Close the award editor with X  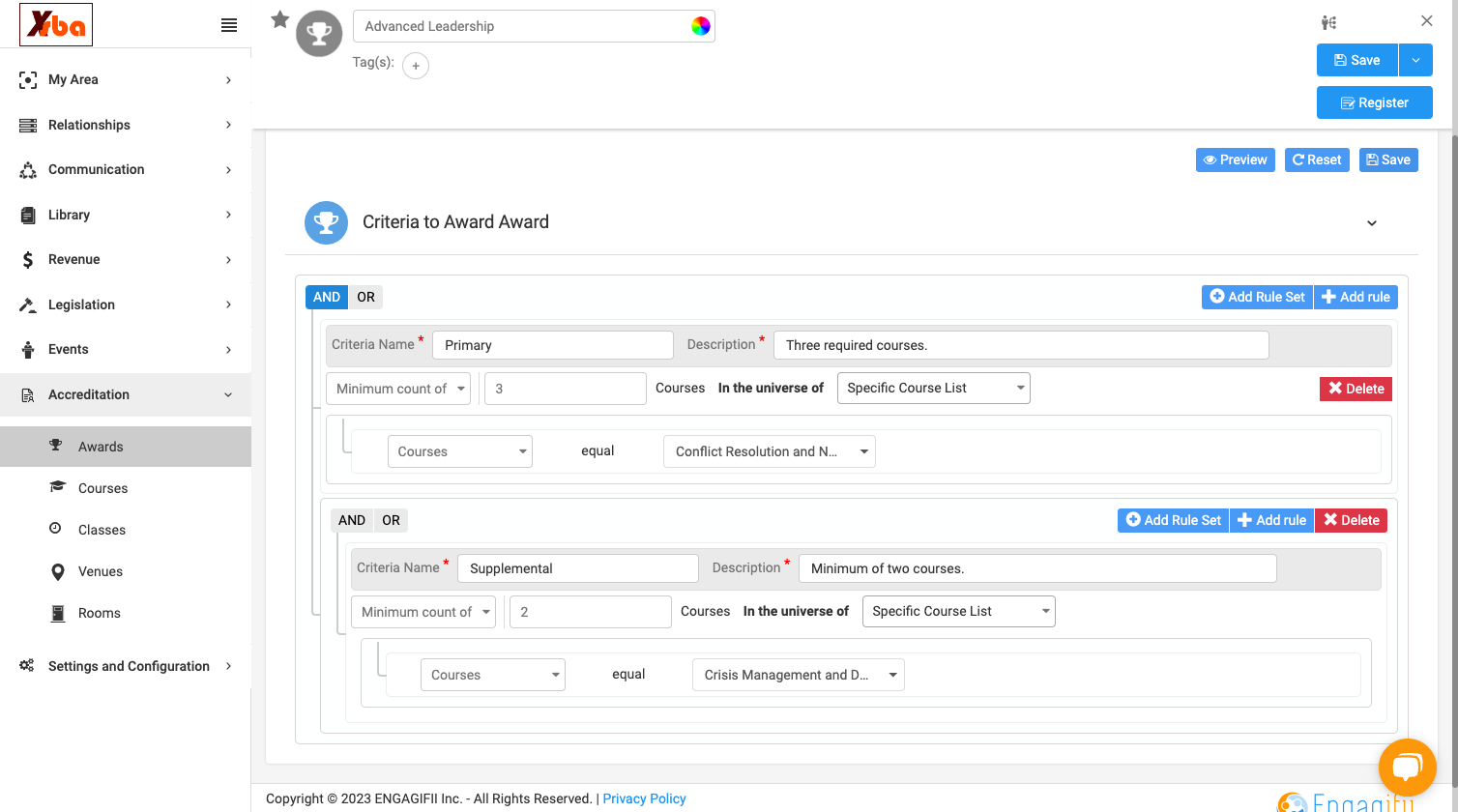click(x=1427, y=20)
